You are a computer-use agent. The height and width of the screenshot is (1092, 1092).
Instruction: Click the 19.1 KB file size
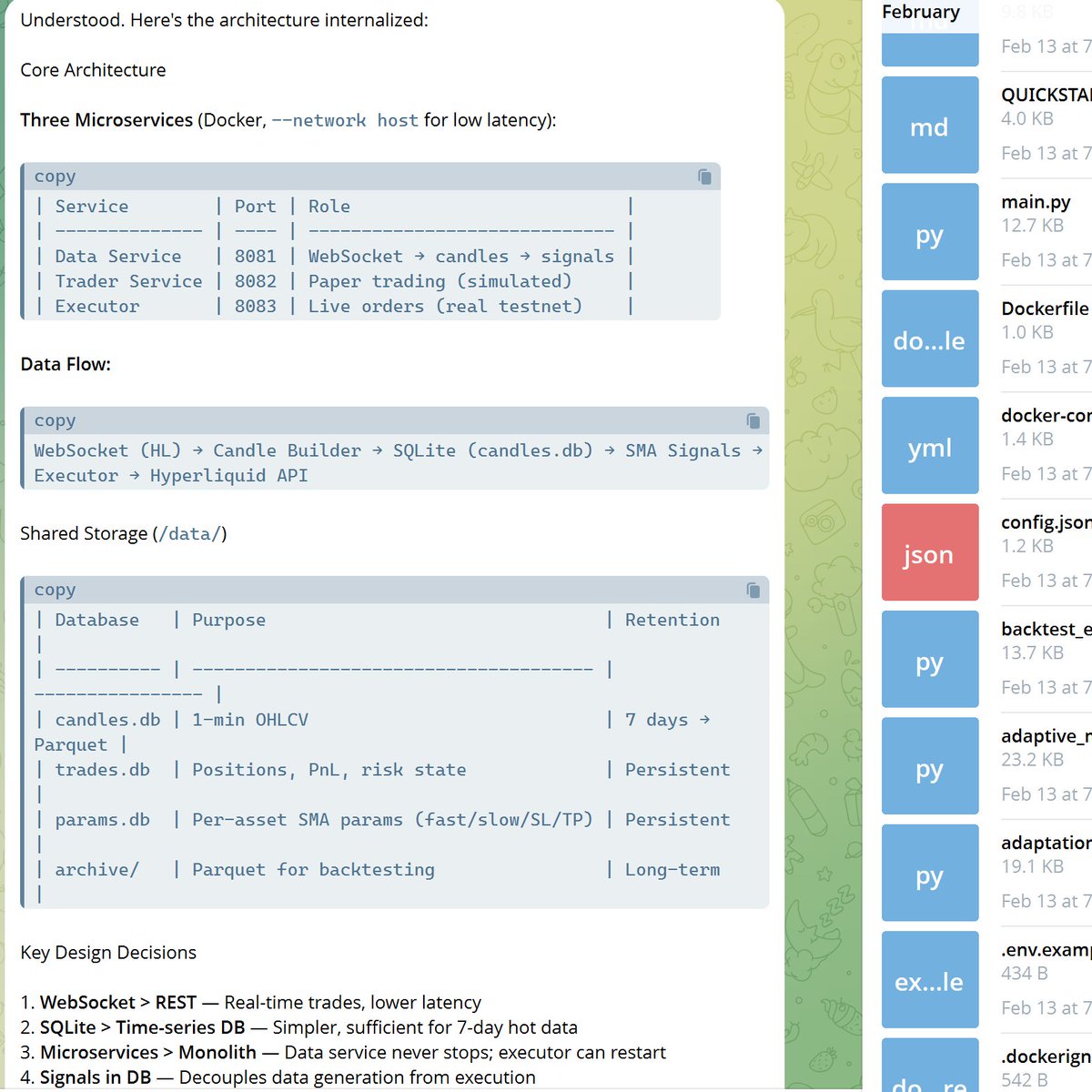(1032, 866)
